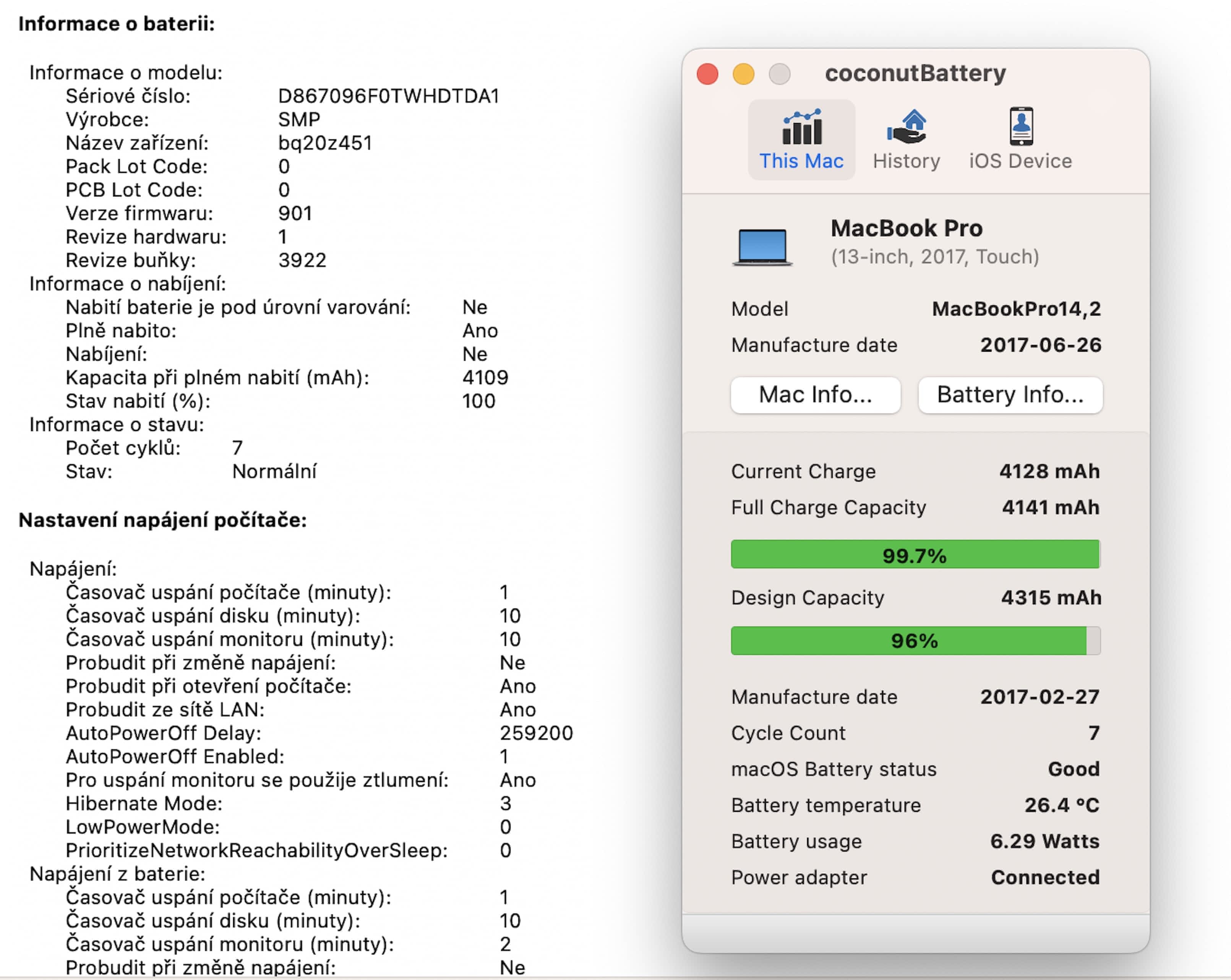
Task: Minimize coconutBattery with yellow button
Action: coord(743,74)
